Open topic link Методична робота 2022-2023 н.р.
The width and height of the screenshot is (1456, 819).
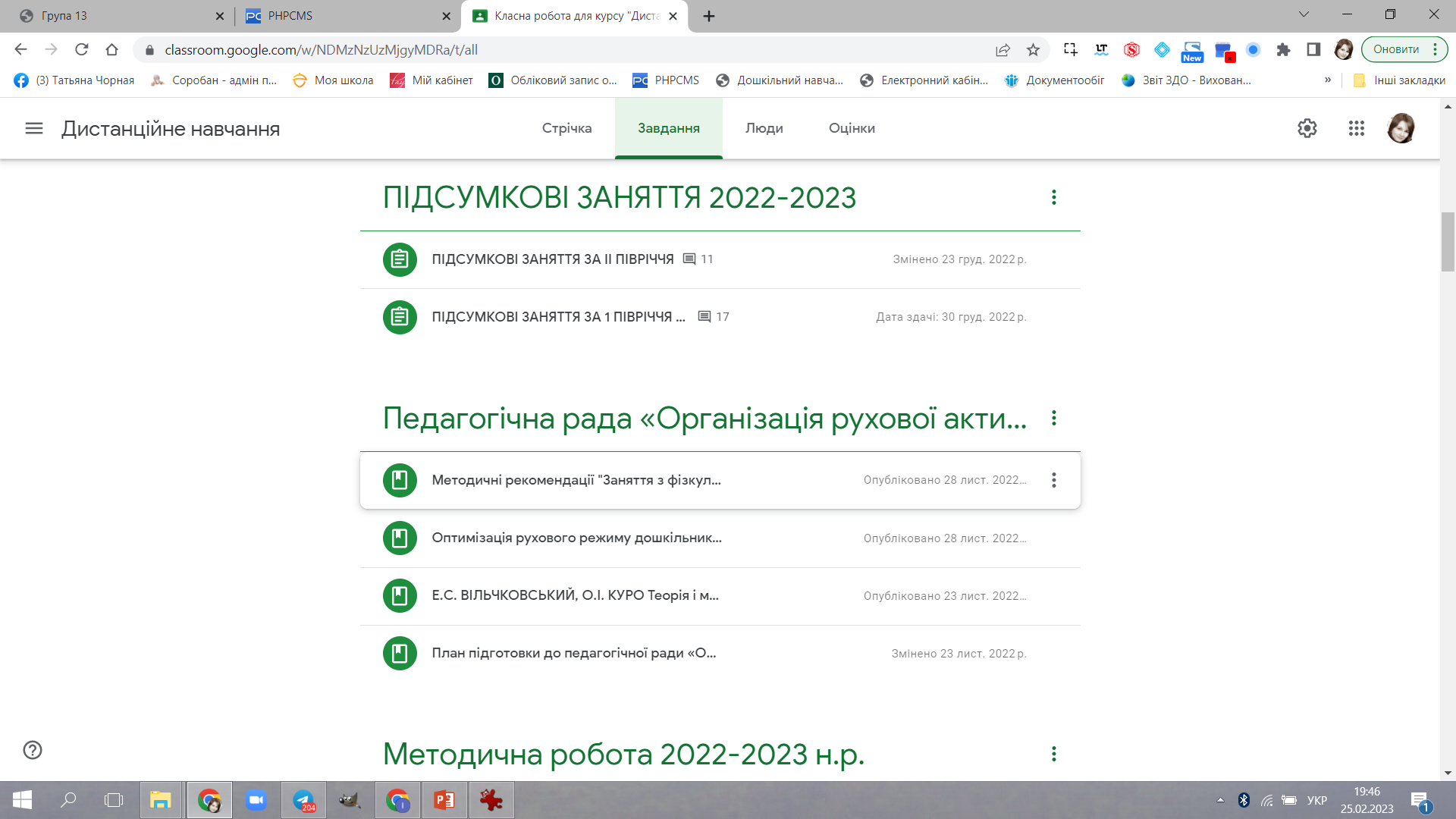coord(623,755)
